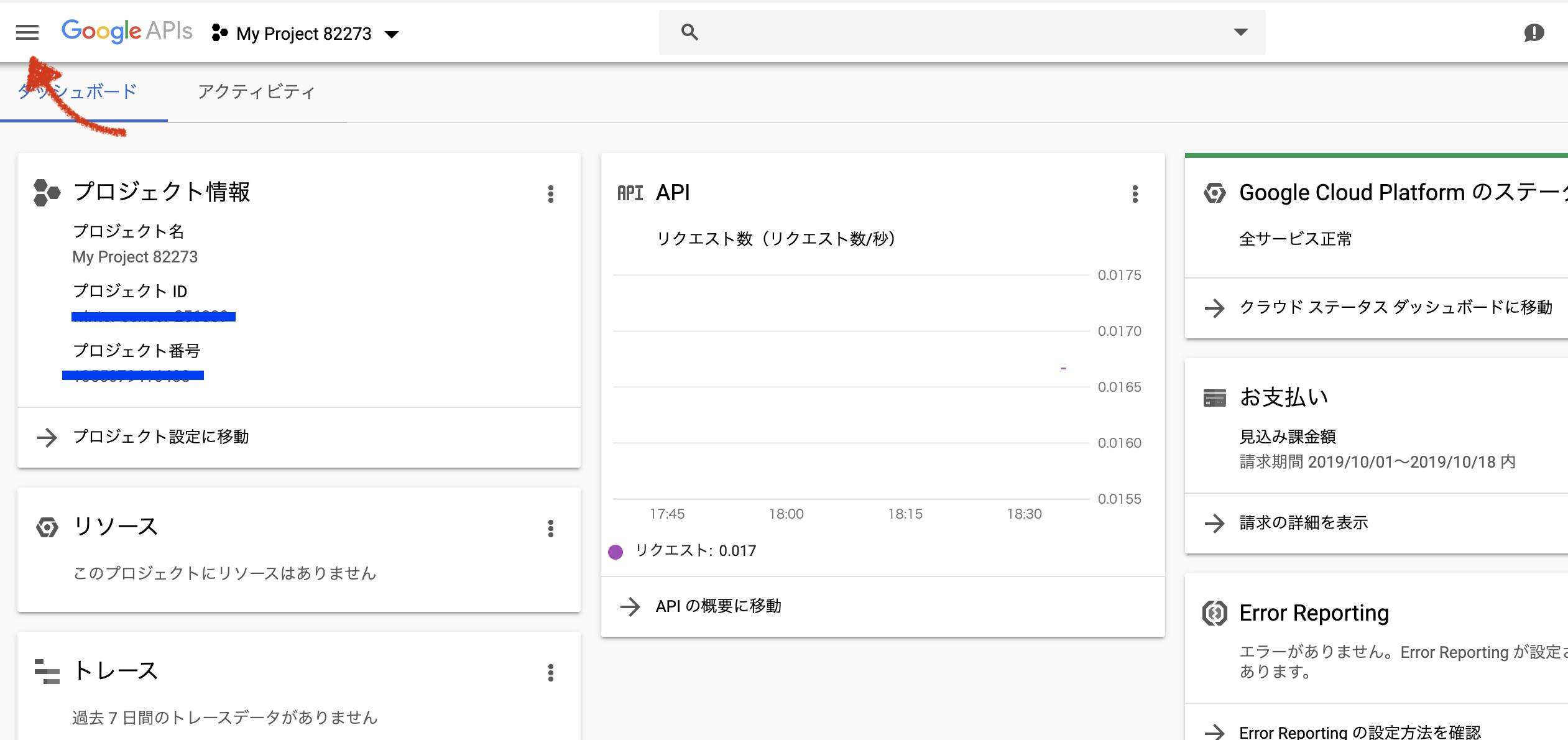
Task: Click the search magnifier icon
Action: point(689,32)
